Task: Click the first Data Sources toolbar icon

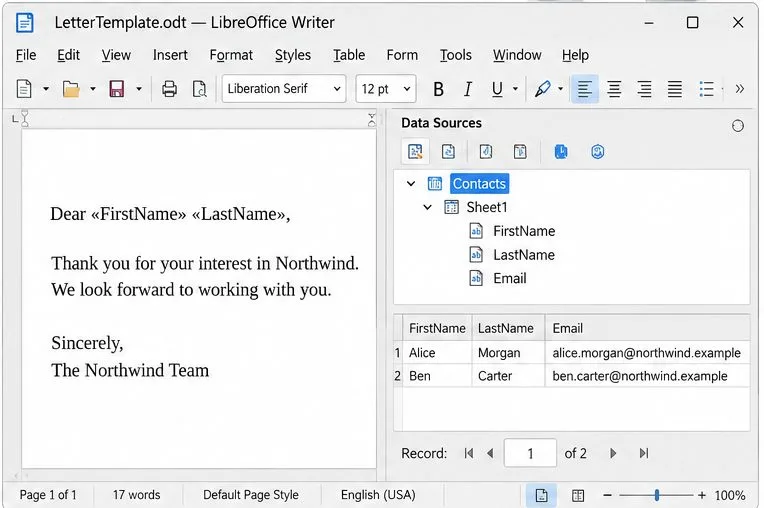Action: pos(415,151)
